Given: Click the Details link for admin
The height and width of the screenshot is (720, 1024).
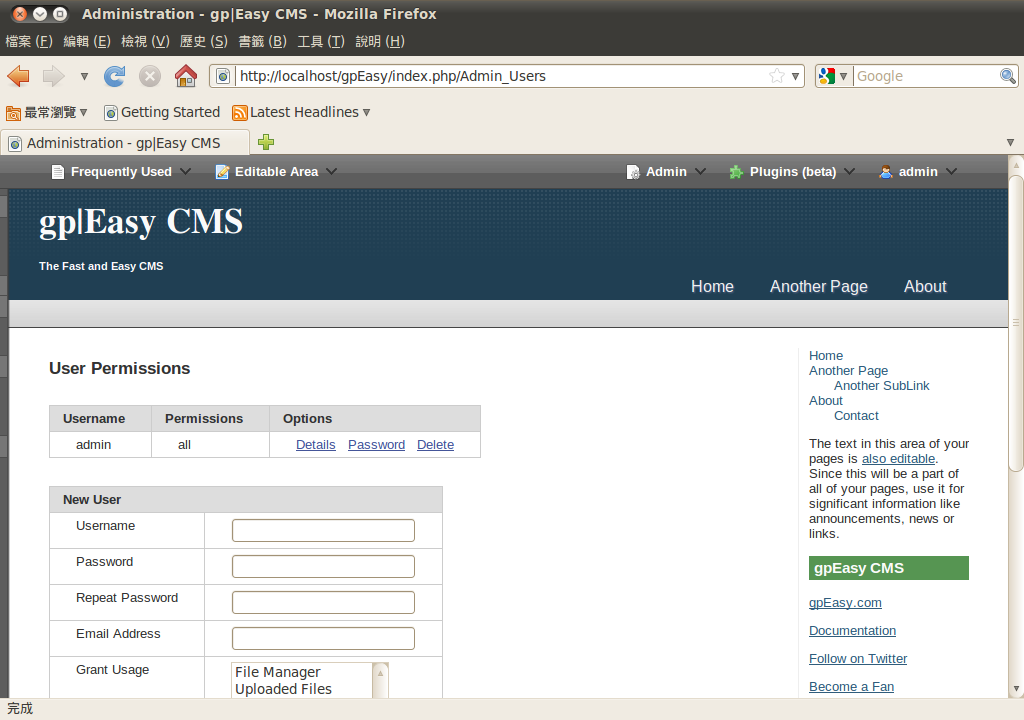Looking at the screenshot, I should (x=315, y=445).
